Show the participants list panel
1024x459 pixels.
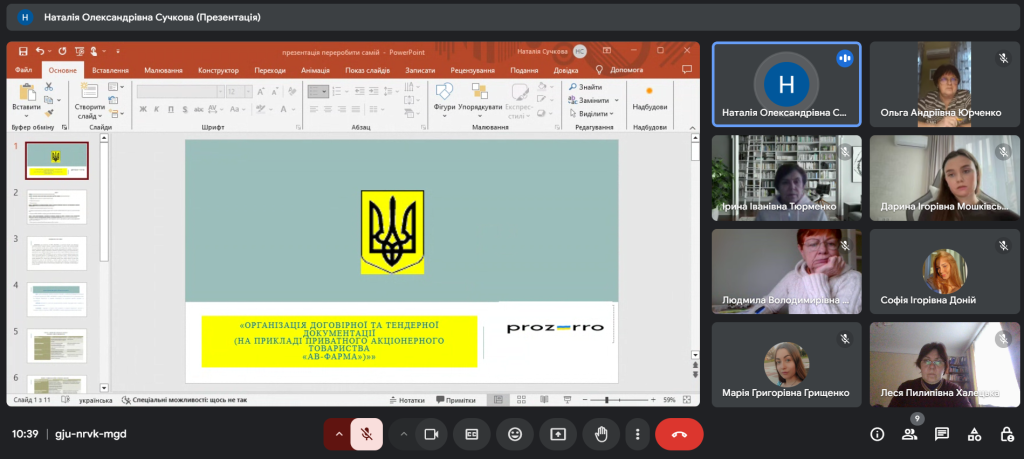point(909,434)
